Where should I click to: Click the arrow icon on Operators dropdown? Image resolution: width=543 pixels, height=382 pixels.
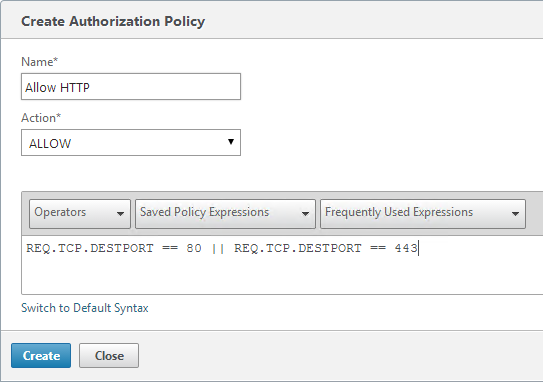[120, 214]
